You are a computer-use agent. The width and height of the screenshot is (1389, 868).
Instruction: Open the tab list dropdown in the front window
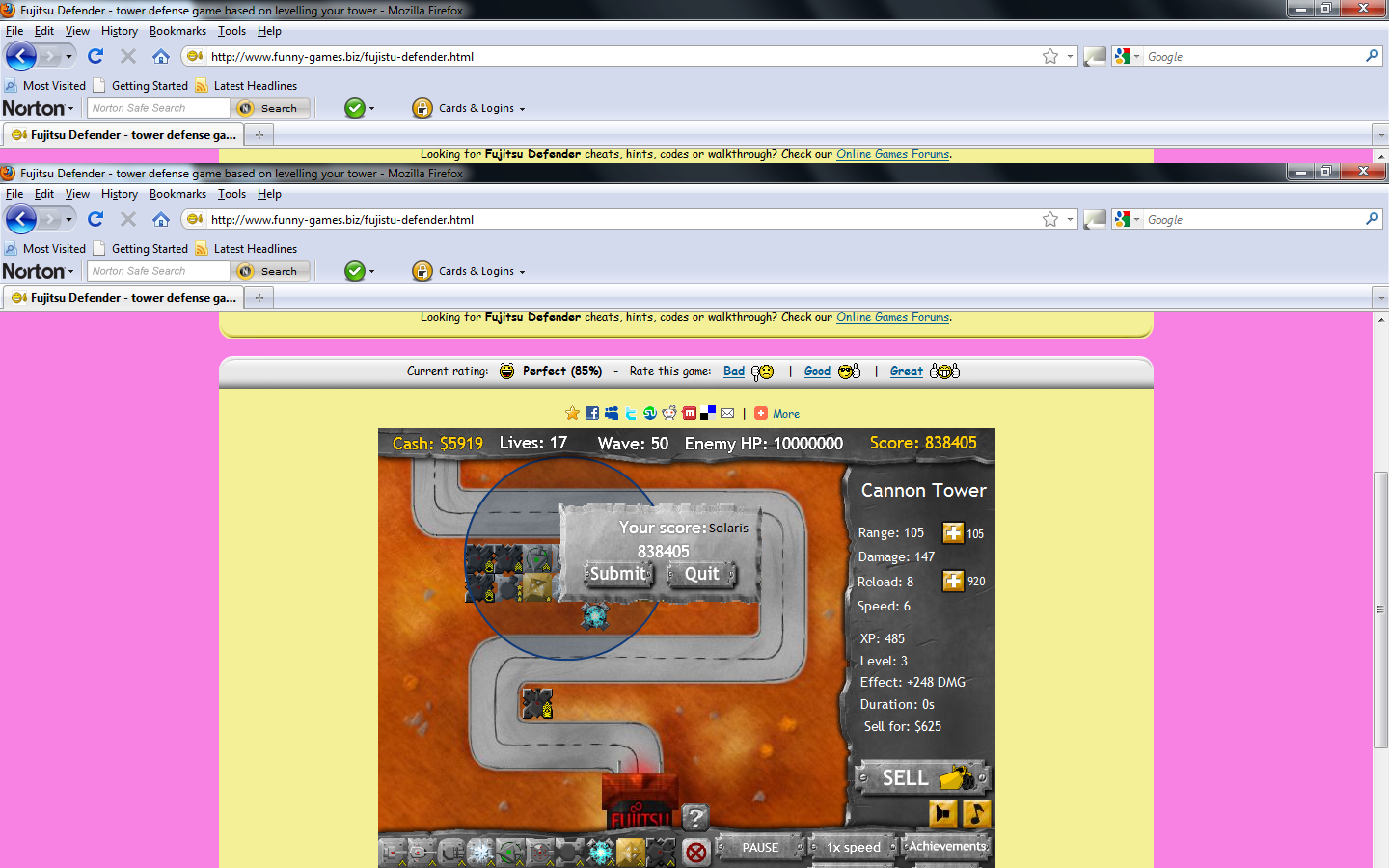point(1380,298)
